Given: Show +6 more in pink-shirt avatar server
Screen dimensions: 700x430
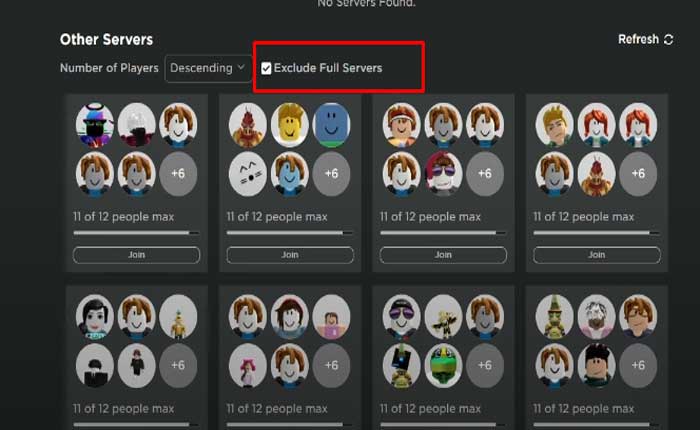Looking at the screenshot, I should pos(331,365).
